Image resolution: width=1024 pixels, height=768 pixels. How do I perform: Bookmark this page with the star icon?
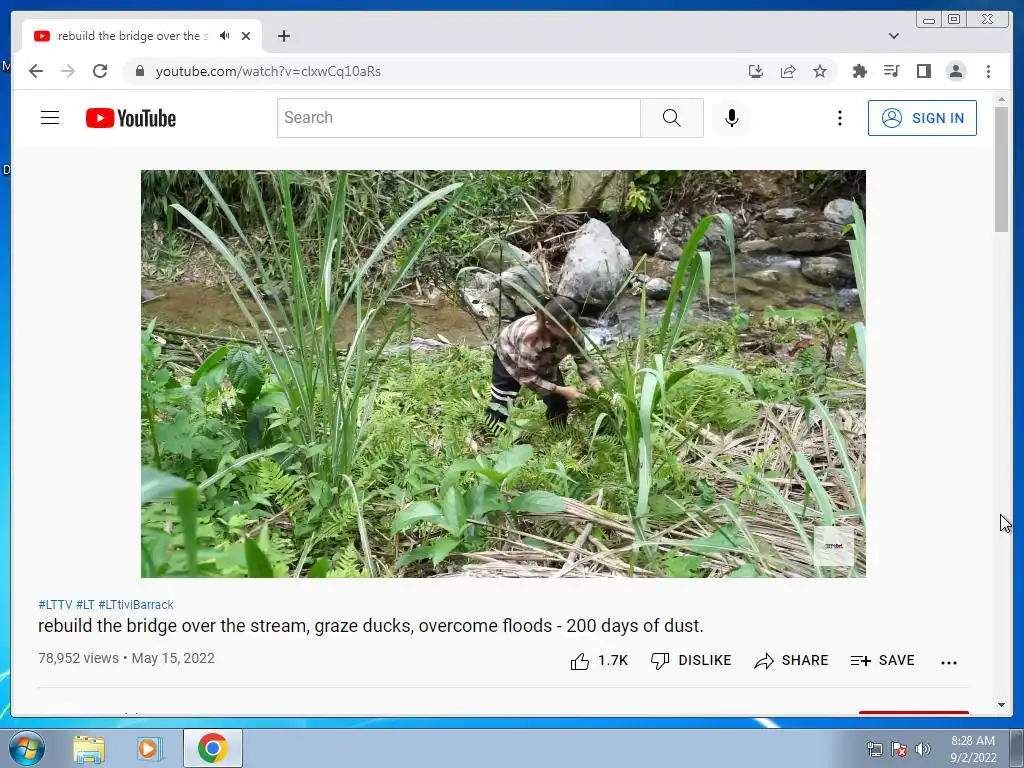(x=820, y=71)
